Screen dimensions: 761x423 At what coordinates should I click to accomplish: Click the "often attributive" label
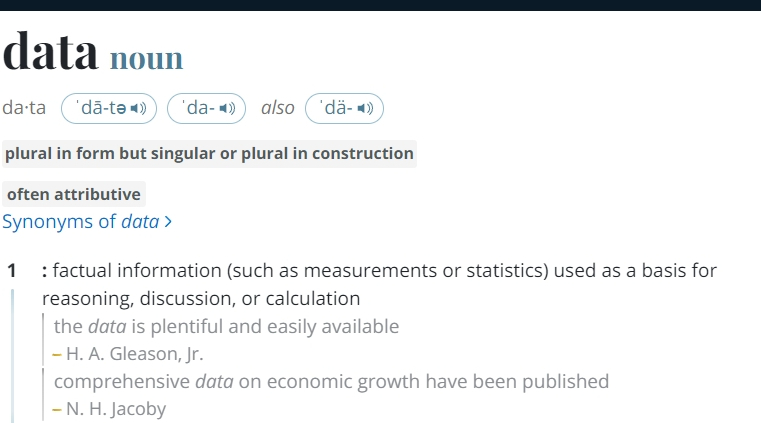coord(74,194)
